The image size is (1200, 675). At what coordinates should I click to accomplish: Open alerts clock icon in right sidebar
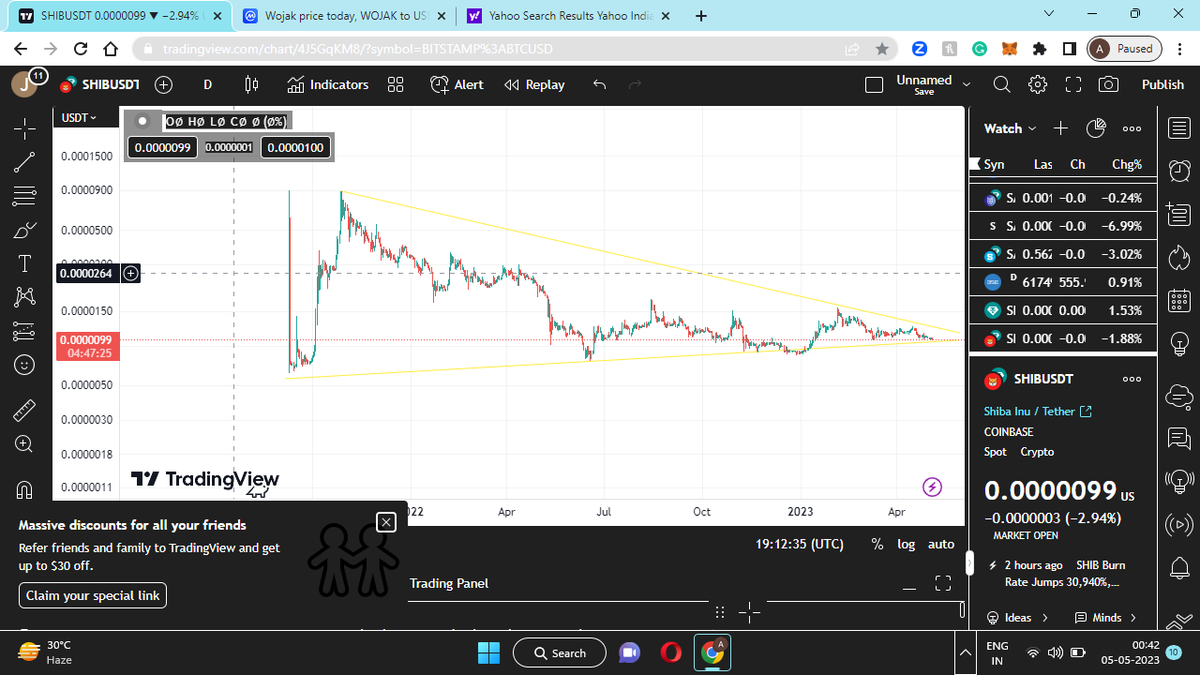point(1178,170)
